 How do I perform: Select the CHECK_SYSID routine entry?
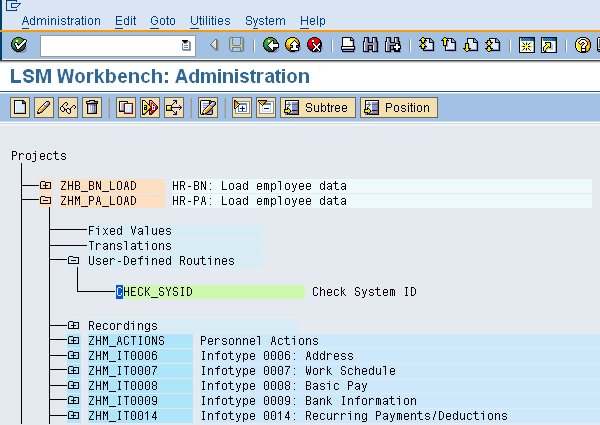(x=155, y=292)
